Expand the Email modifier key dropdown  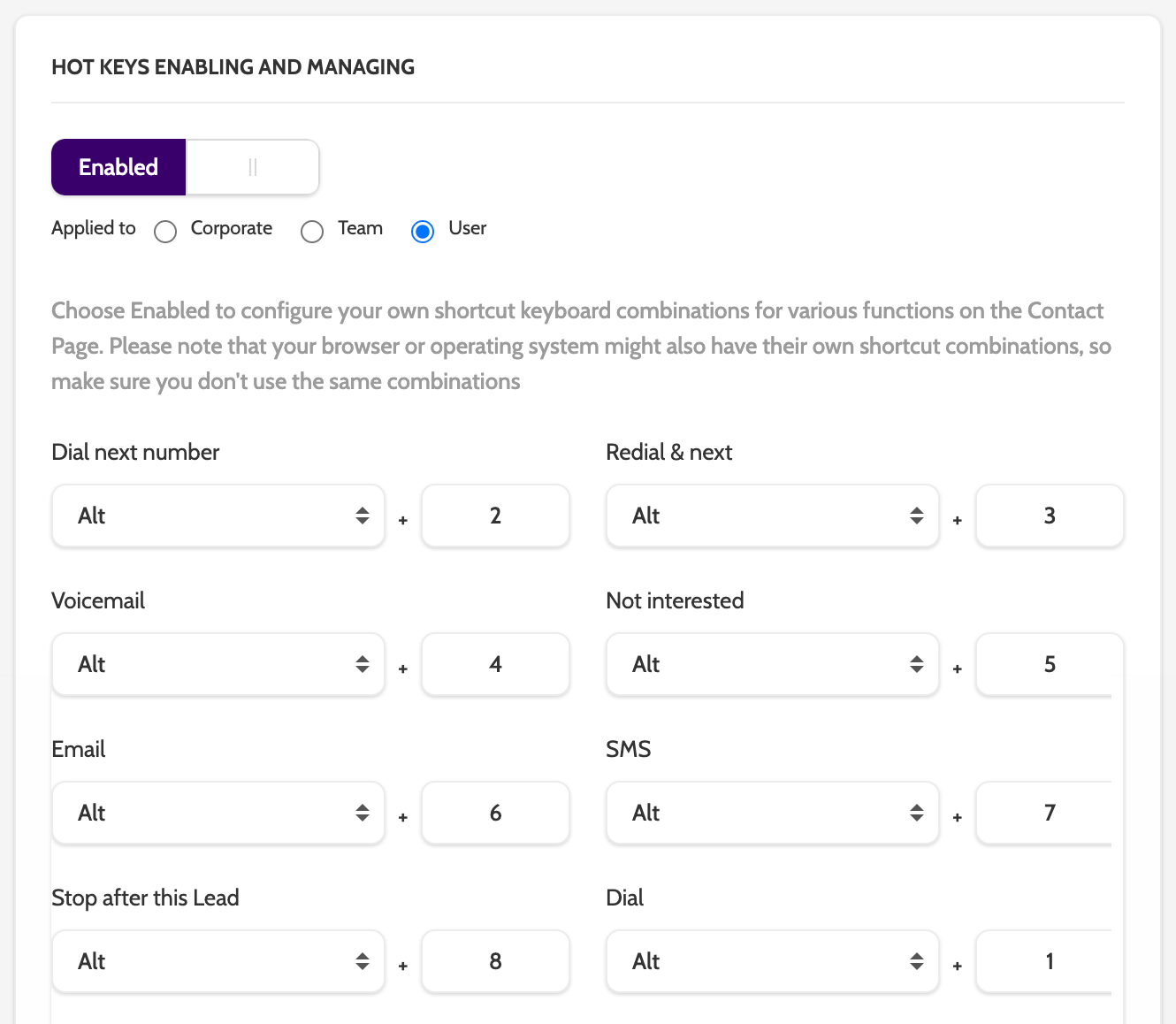pos(218,813)
